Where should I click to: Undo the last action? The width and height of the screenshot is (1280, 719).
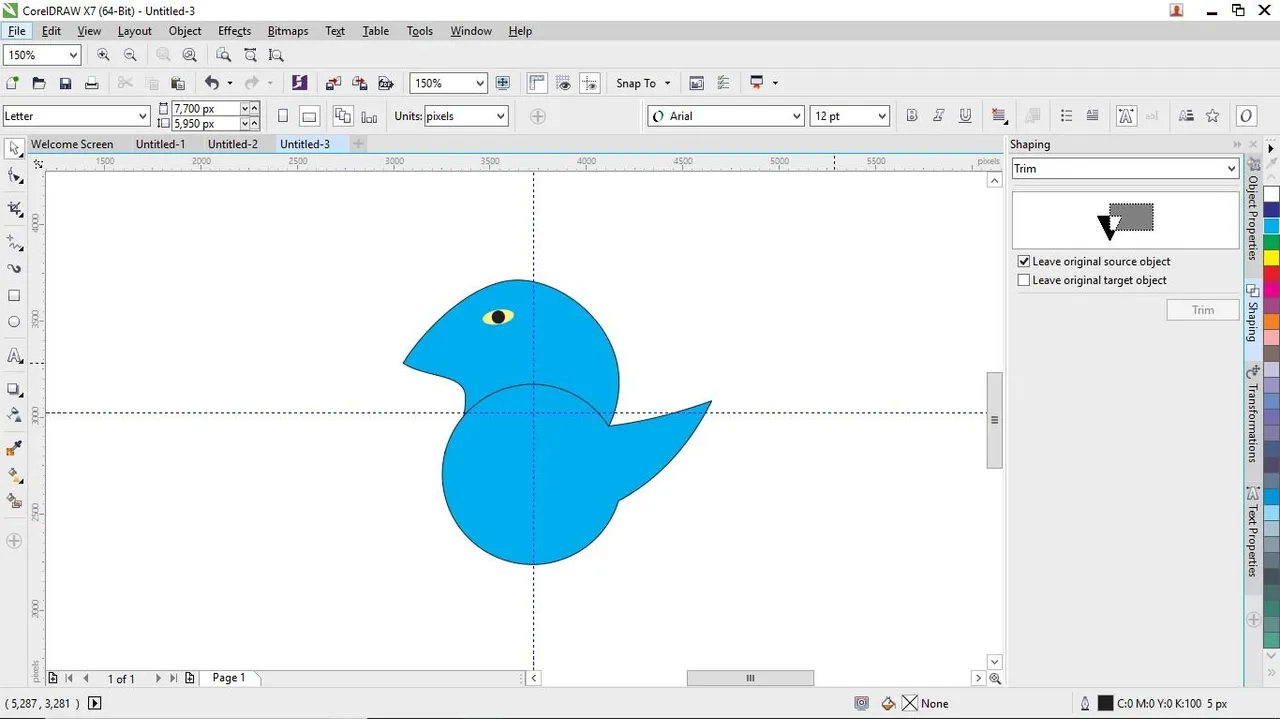coord(211,83)
